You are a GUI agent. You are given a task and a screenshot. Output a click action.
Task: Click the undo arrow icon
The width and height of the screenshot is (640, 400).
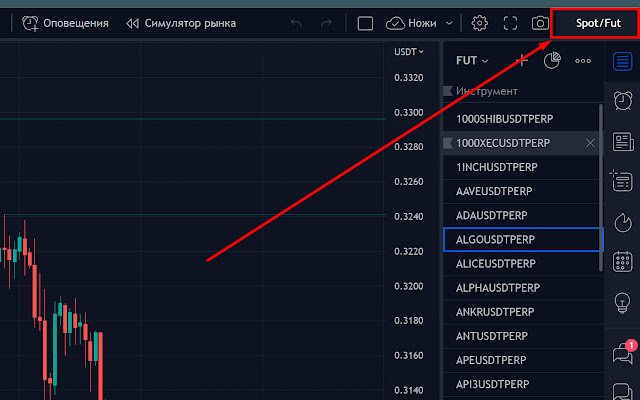pos(296,23)
